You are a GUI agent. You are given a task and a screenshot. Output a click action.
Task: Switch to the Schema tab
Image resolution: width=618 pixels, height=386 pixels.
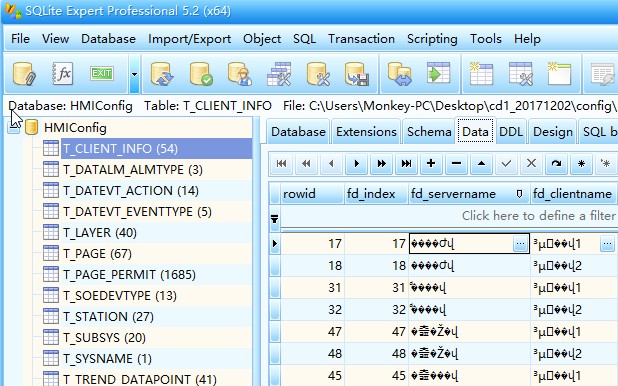pos(429,132)
